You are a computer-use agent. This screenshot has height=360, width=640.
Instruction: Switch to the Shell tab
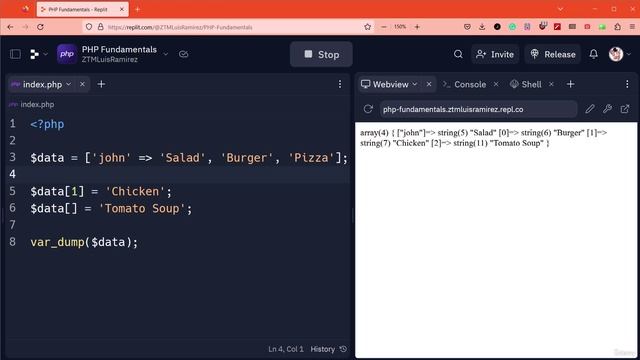tap(526, 84)
